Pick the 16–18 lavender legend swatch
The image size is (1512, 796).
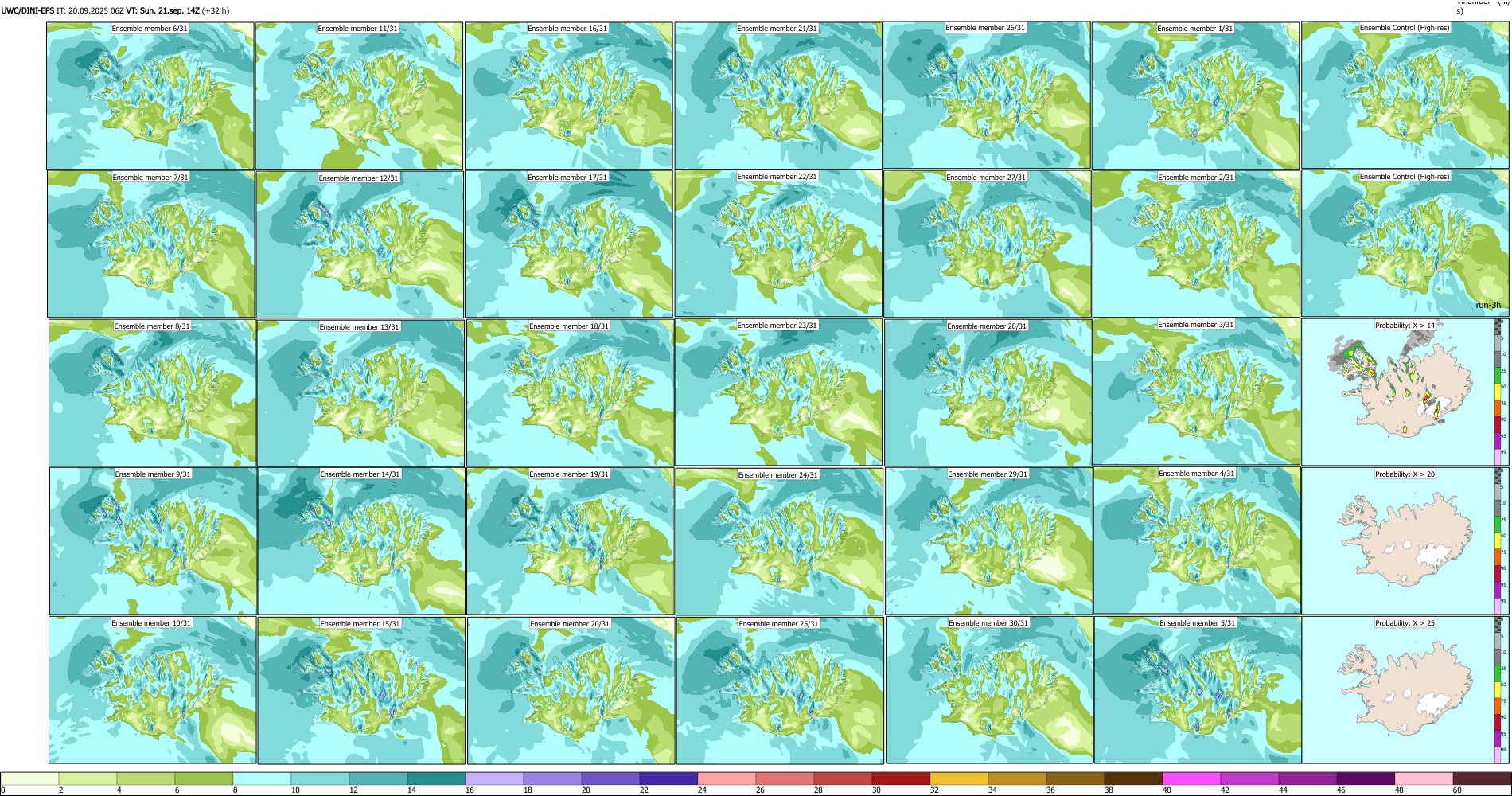[x=494, y=778]
